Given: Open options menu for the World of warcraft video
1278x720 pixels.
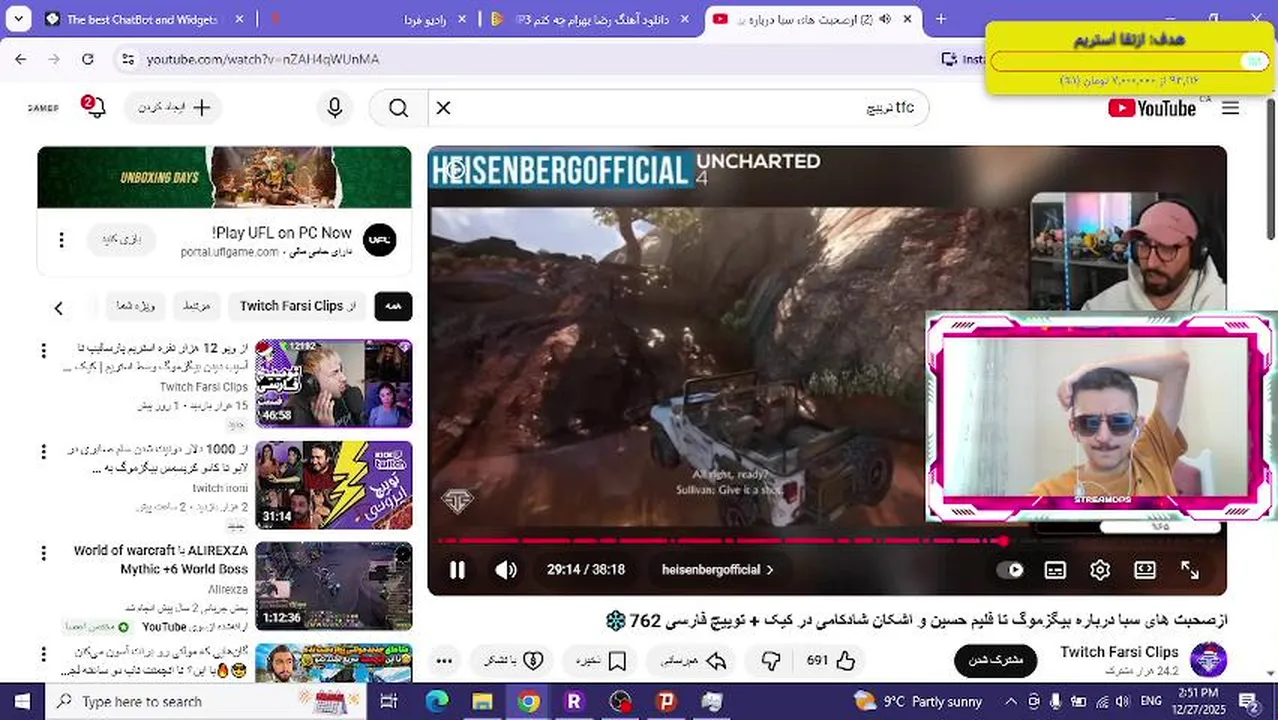Looking at the screenshot, I should [43, 553].
